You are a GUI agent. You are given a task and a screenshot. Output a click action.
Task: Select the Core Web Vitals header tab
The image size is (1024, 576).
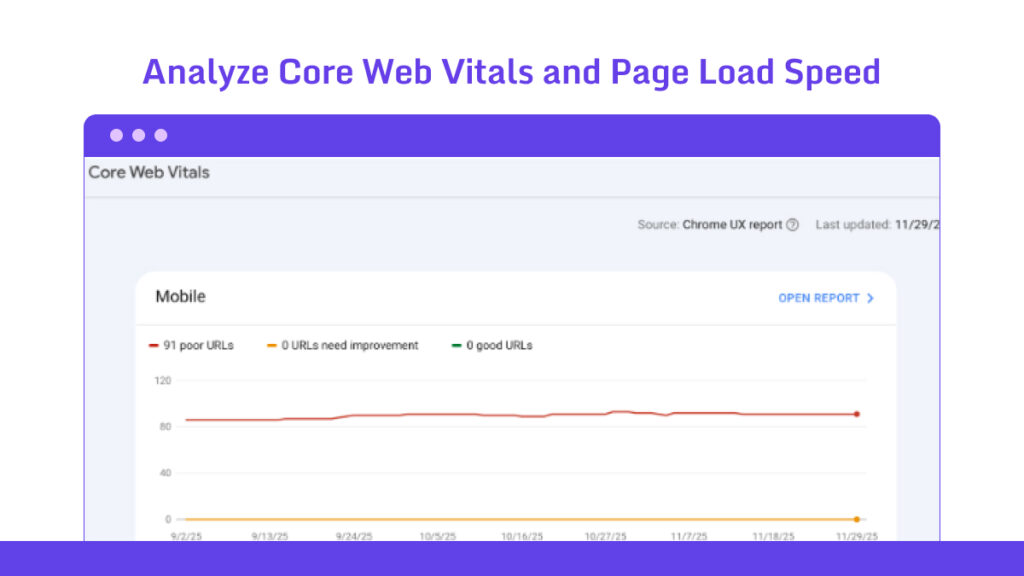click(149, 172)
